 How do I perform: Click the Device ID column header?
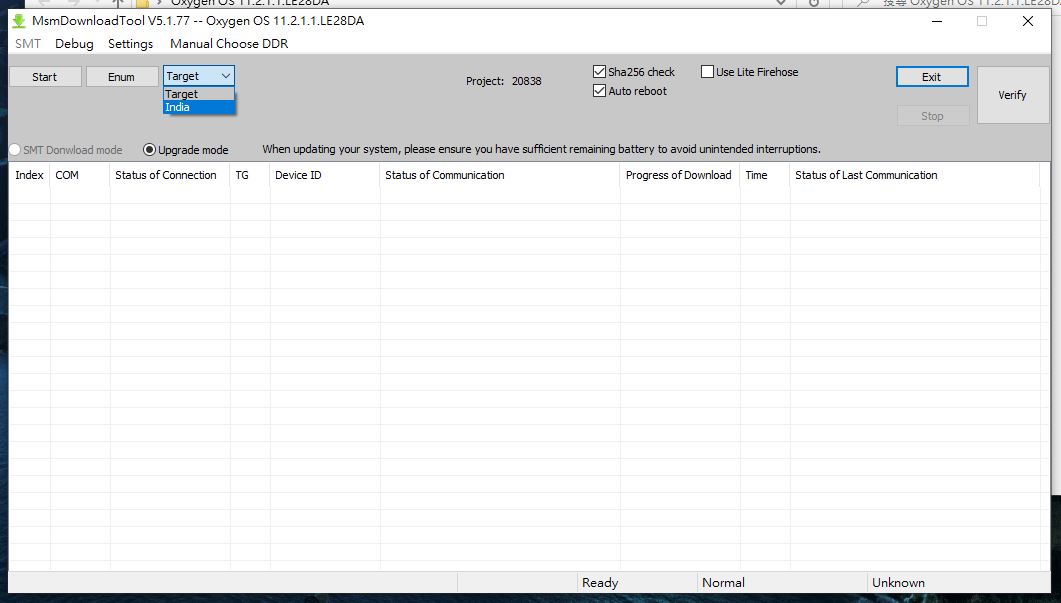click(x=325, y=175)
